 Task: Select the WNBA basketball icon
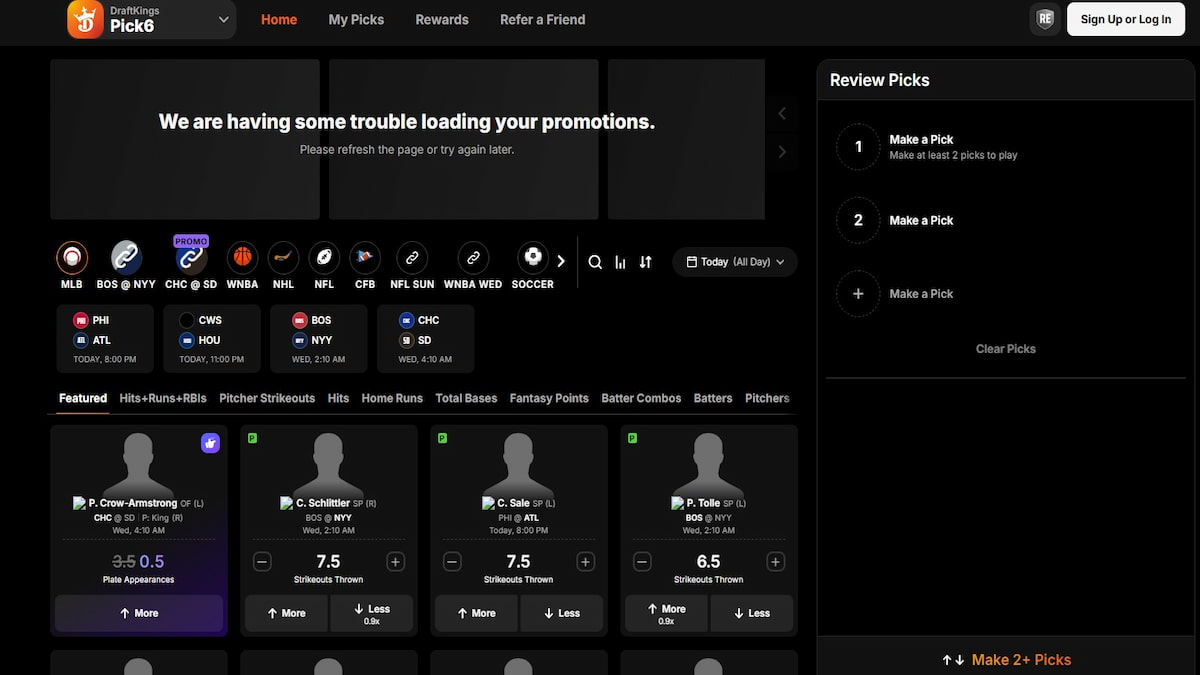coord(242,258)
